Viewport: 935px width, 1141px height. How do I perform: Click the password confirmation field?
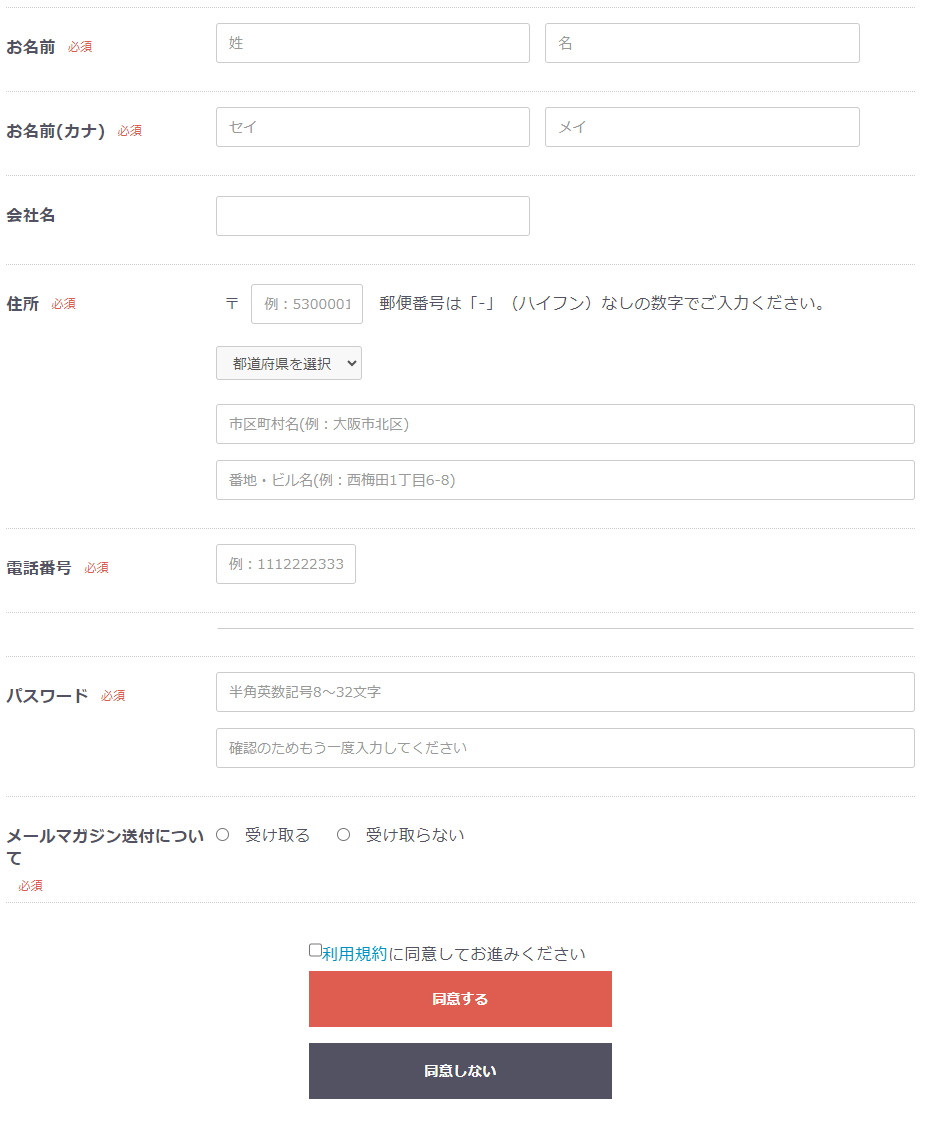[565, 748]
